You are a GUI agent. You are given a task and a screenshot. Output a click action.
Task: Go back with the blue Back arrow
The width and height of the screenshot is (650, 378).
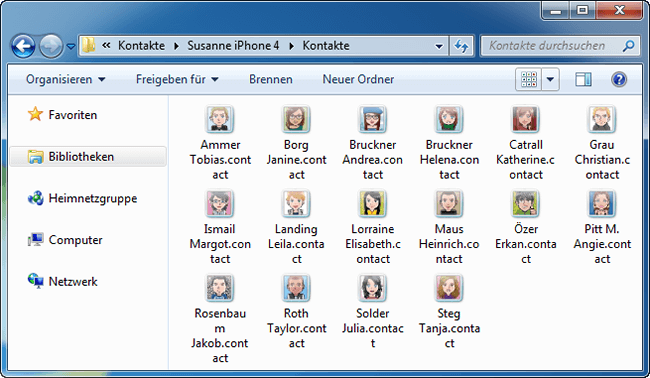click(x=23, y=46)
